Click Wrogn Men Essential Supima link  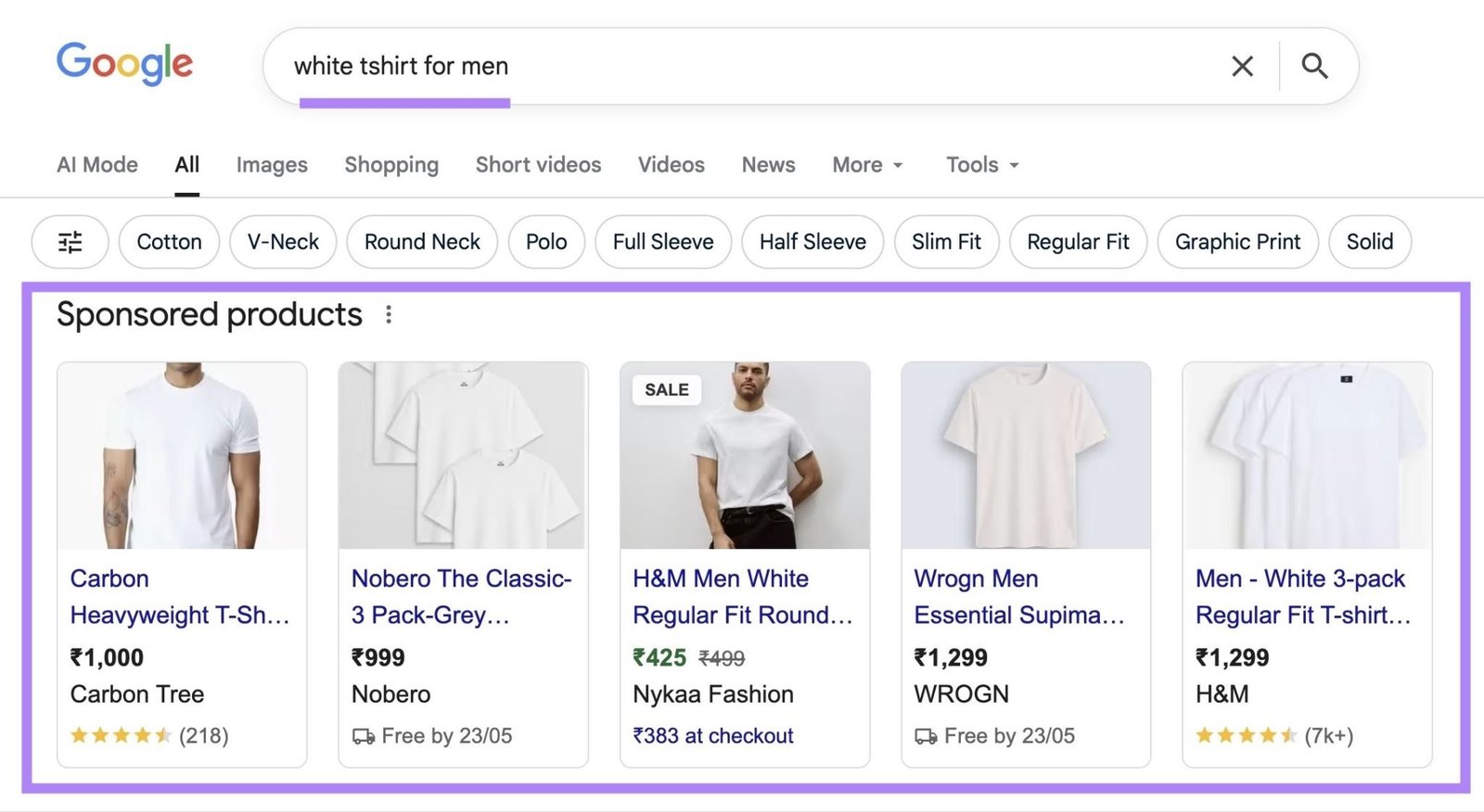1018,597
